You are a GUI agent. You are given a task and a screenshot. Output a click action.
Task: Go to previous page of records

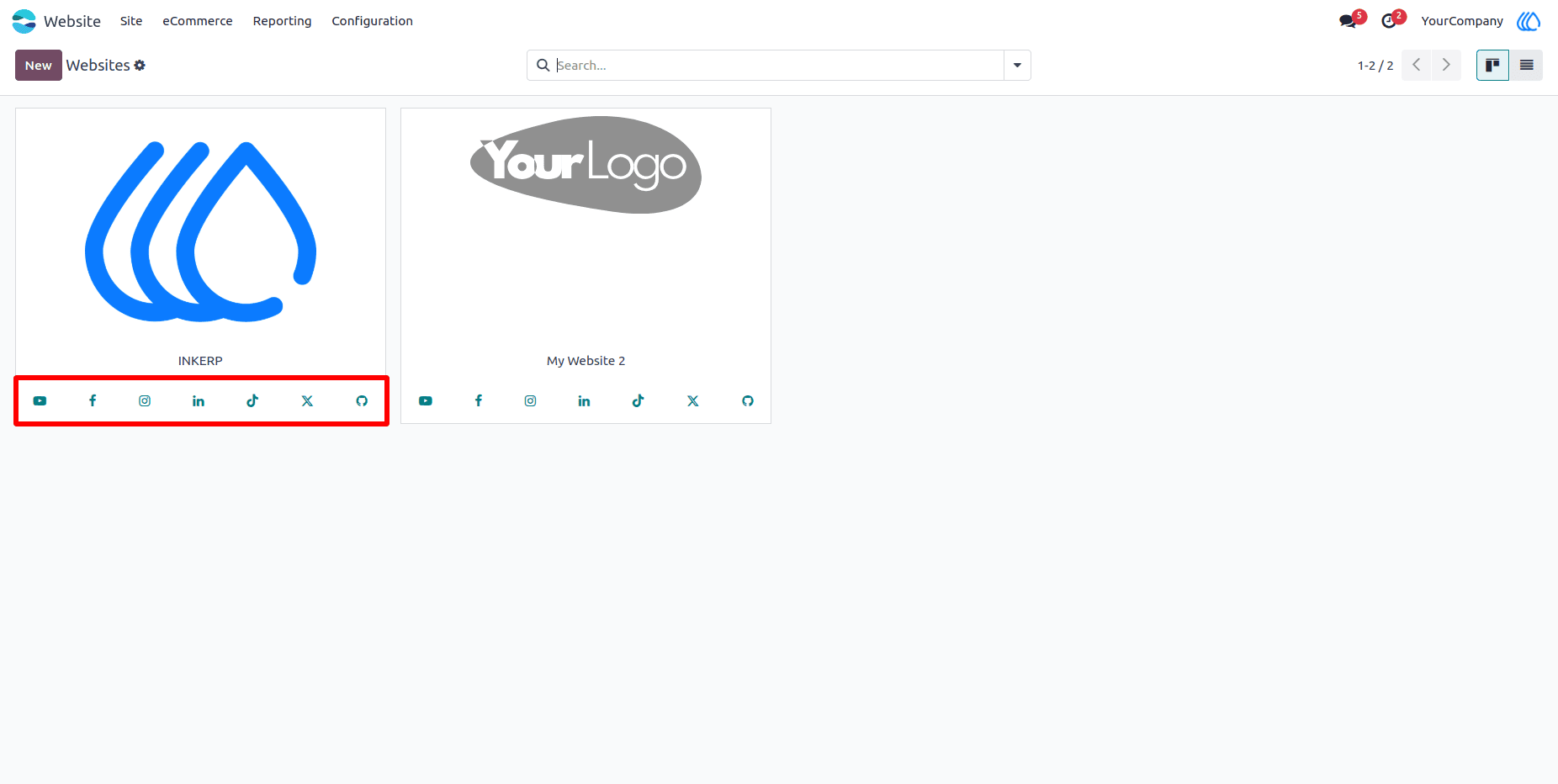[x=1417, y=66]
